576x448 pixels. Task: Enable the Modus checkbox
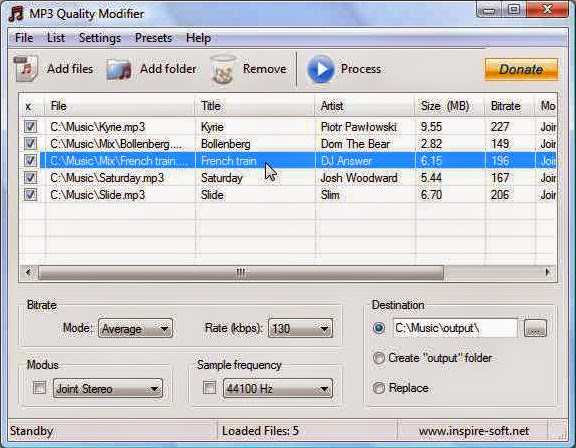pyautogui.click(x=39, y=387)
